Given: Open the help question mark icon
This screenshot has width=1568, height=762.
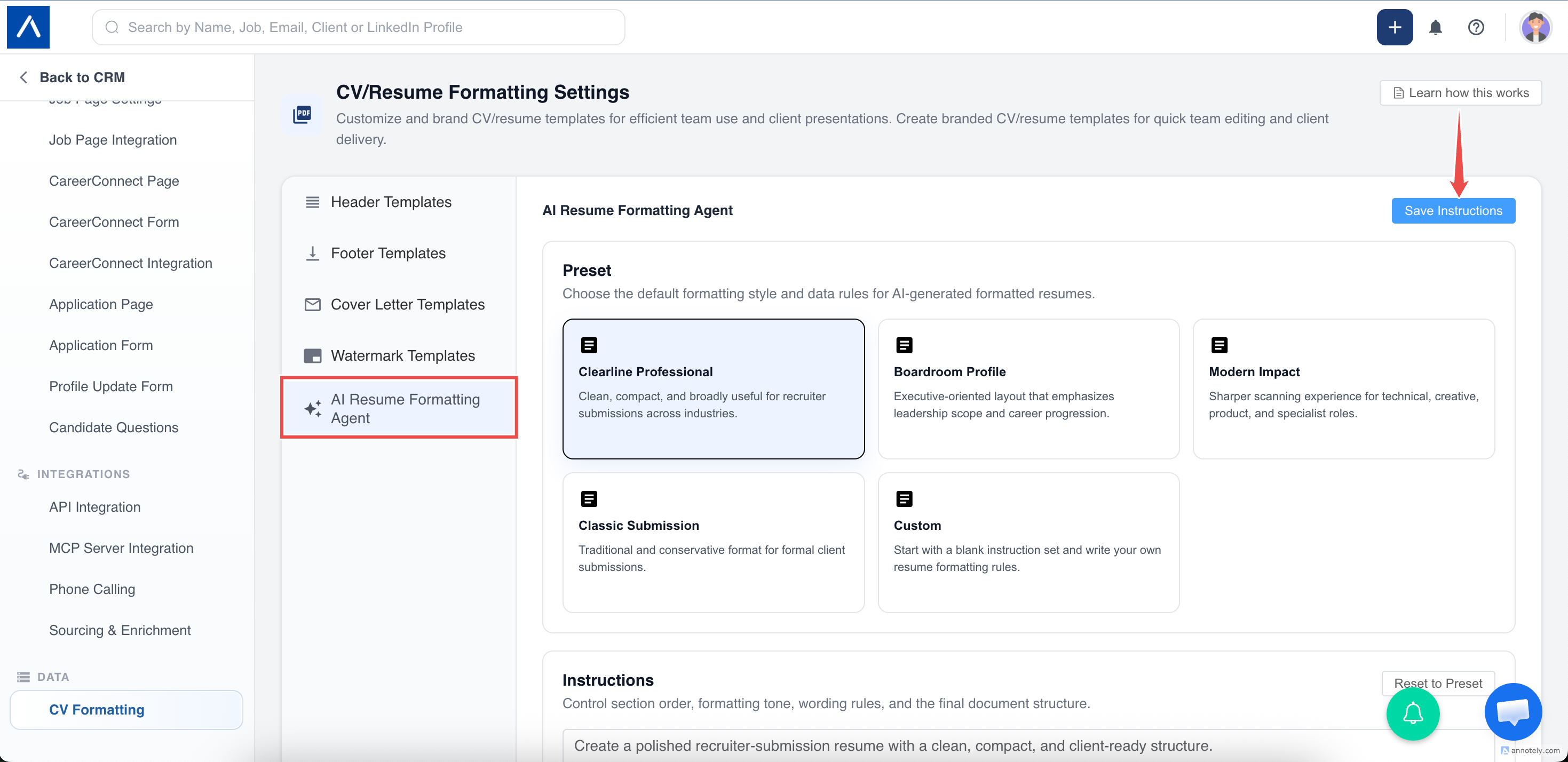Looking at the screenshot, I should 1476,27.
